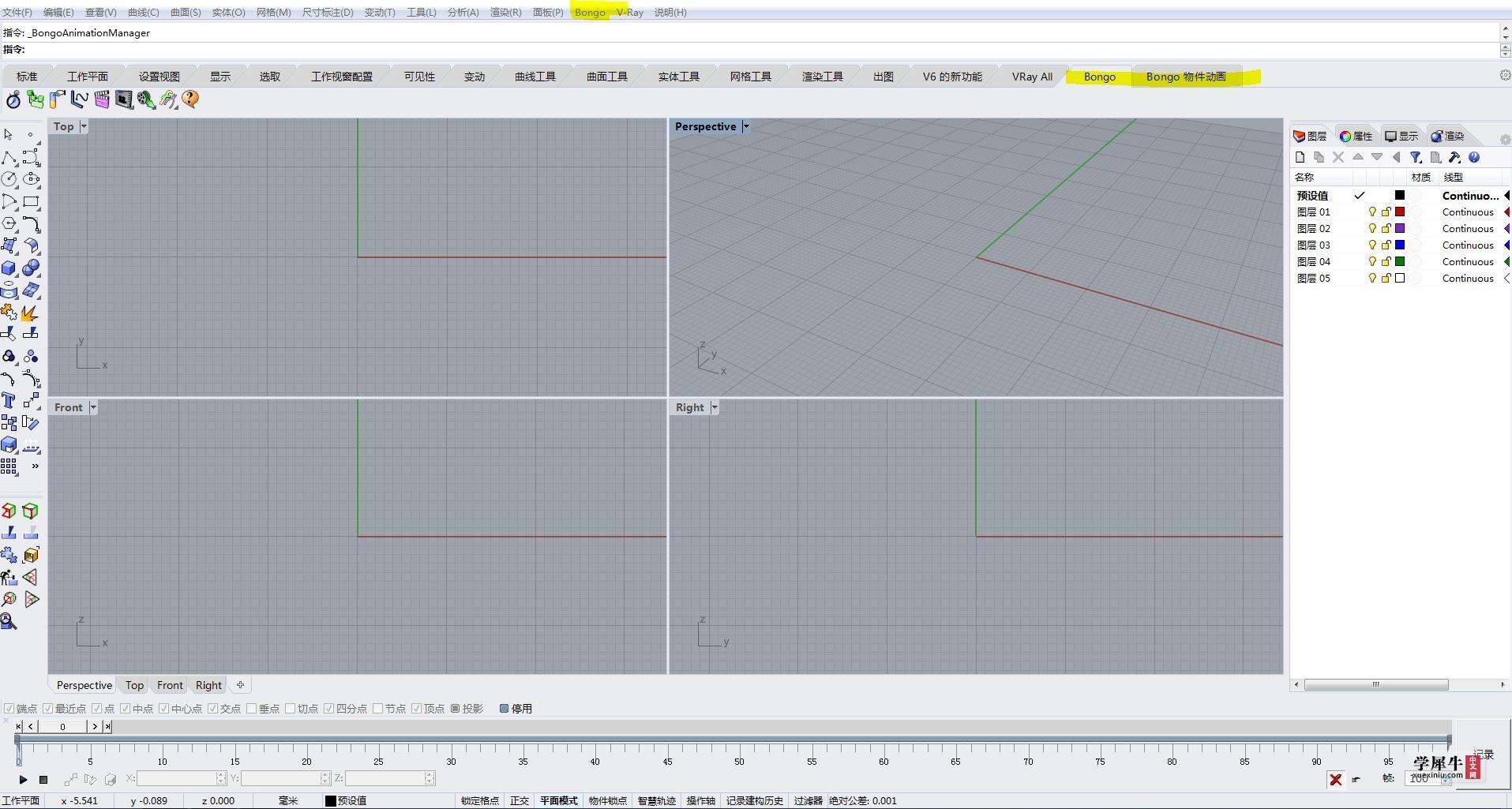Open Bongo animation manager stopwatch icon

click(13, 99)
